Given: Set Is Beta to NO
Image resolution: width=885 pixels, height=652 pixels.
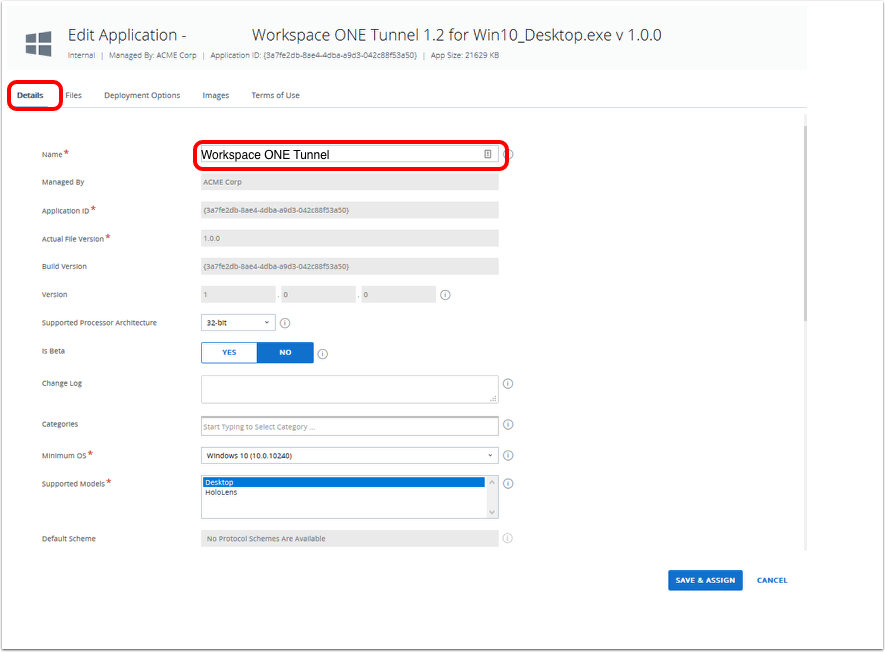Looking at the screenshot, I should [x=285, y=353].
